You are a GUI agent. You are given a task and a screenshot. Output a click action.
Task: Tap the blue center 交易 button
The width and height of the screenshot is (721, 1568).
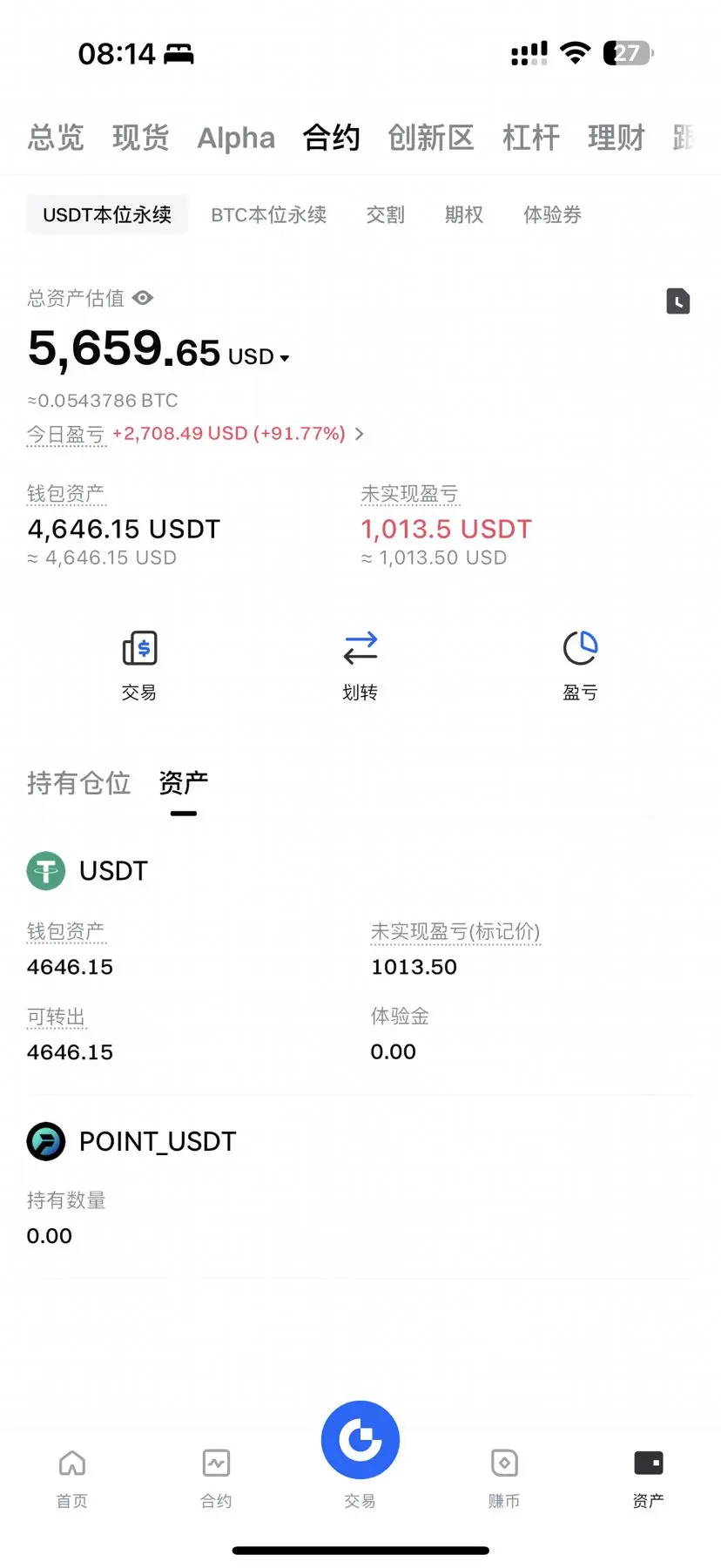pyautogui.click(x=360, y=1440)
